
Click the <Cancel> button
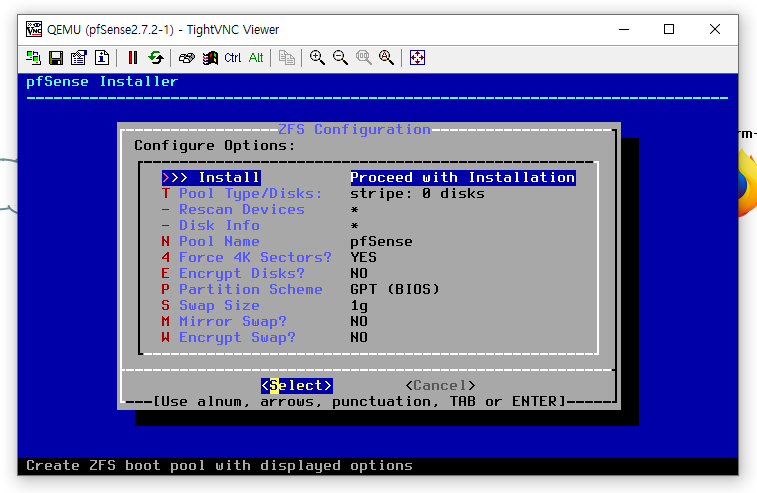440,385
